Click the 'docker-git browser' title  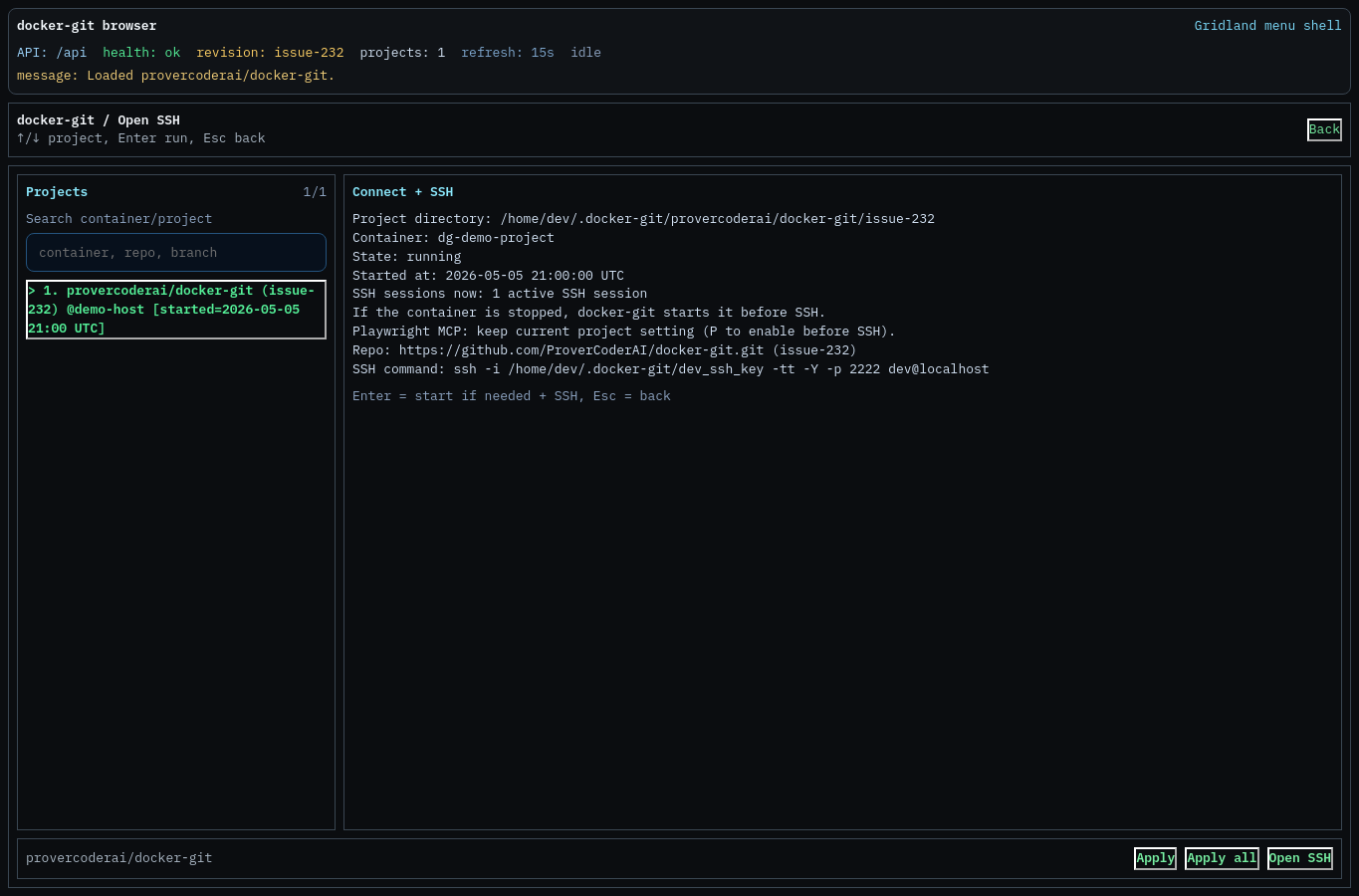tap(87, 26)
